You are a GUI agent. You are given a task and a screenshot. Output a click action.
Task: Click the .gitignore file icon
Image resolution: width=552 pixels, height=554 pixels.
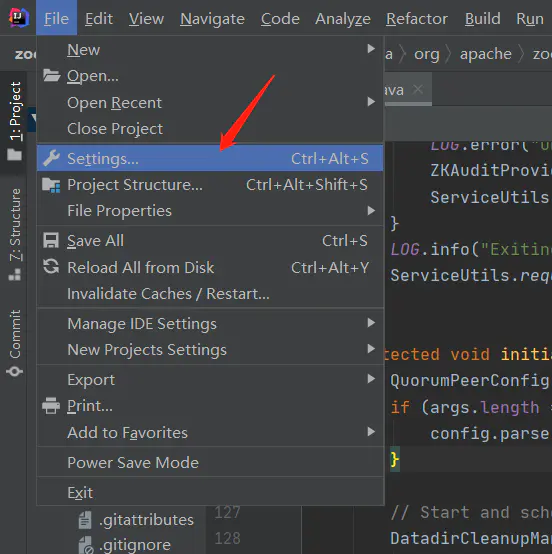(86, 545)
